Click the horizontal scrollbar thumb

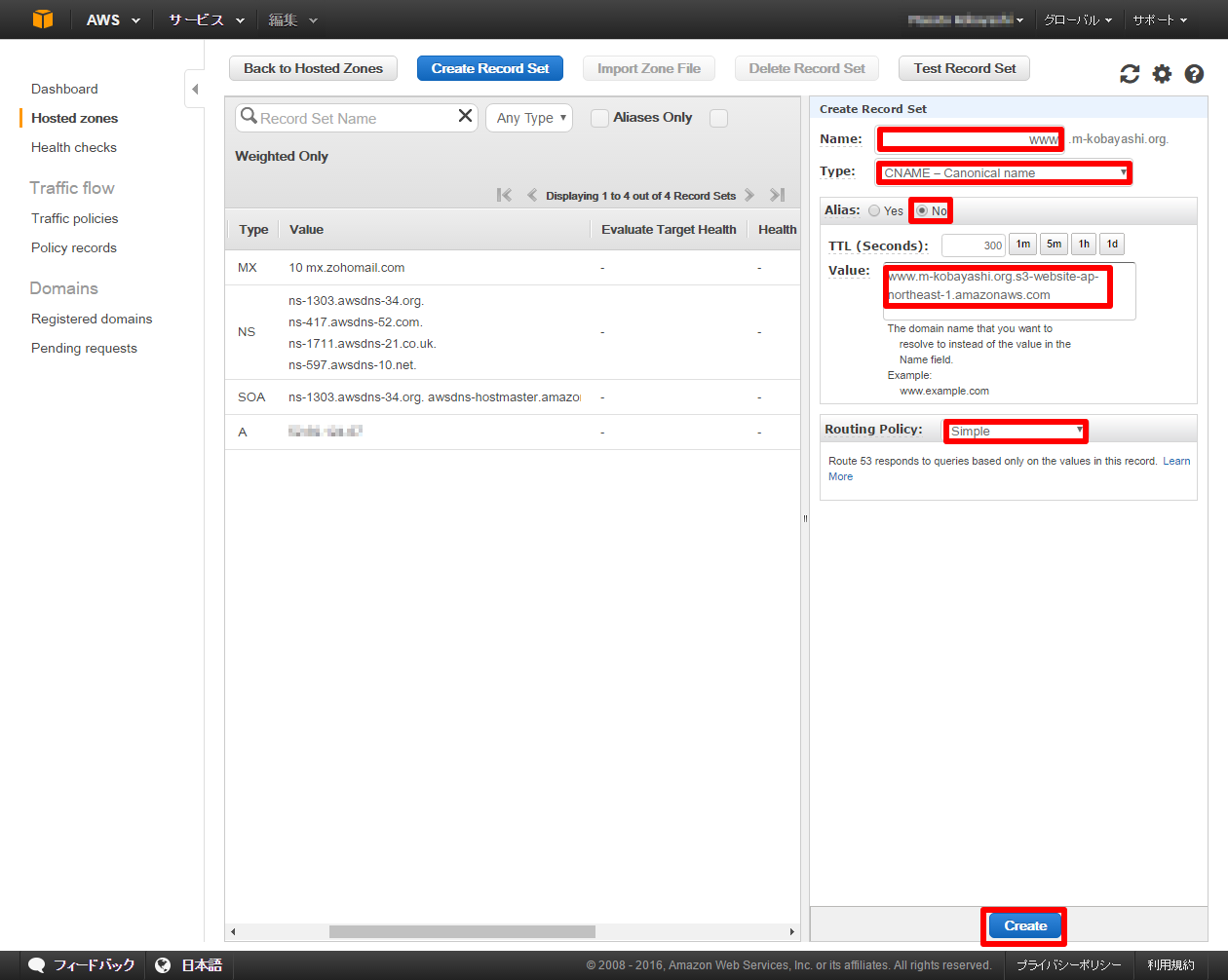coord(462,931)
